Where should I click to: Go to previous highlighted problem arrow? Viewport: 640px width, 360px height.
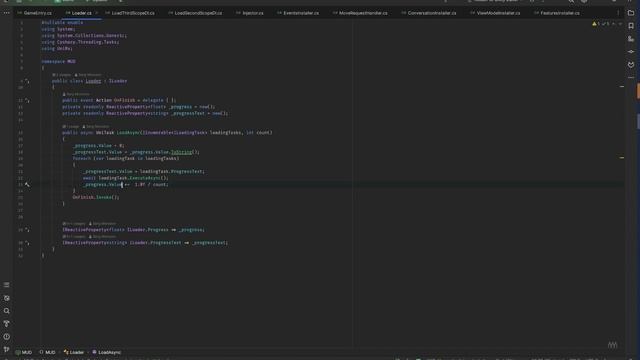click(613, 24)
